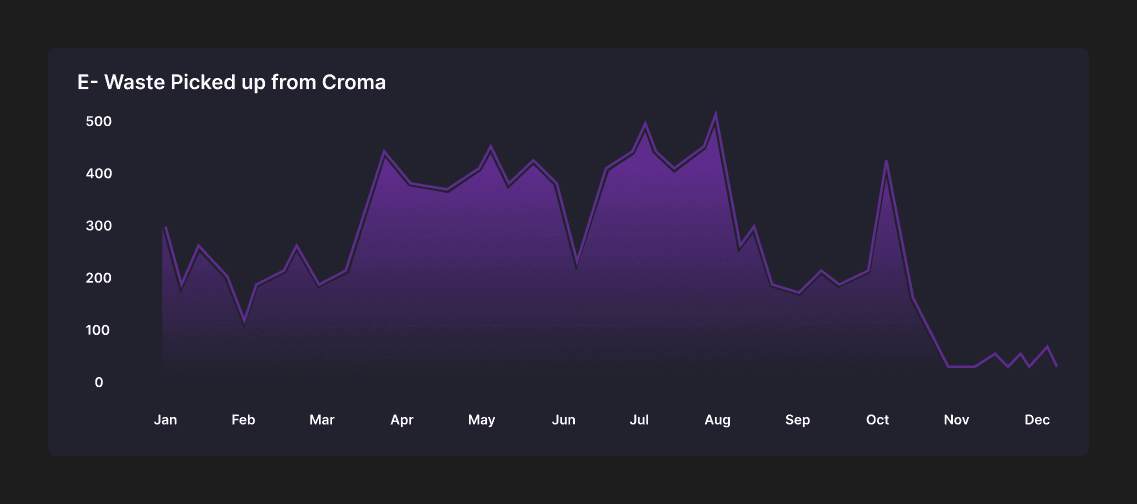Click the lowest dip point above Feb
1137x504 pixels.
[x=244, y=321]
